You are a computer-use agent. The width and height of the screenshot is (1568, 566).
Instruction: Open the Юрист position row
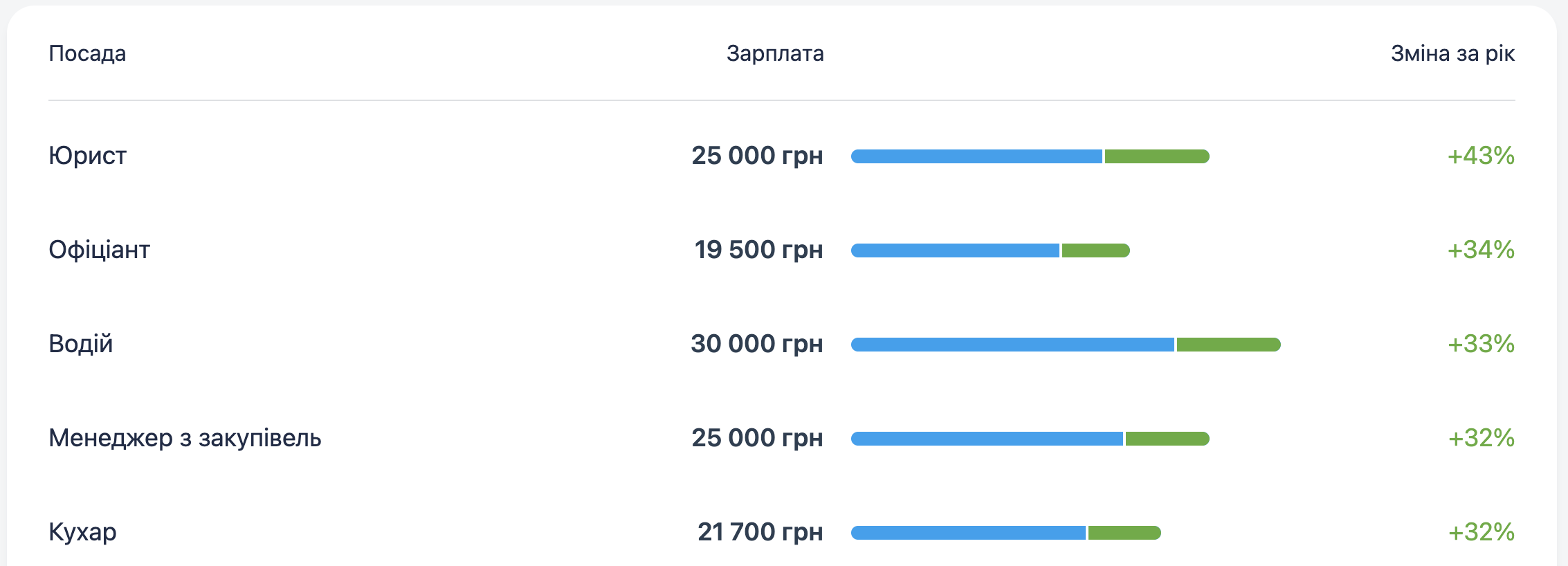pyautogui.click(x=782, y=156)
